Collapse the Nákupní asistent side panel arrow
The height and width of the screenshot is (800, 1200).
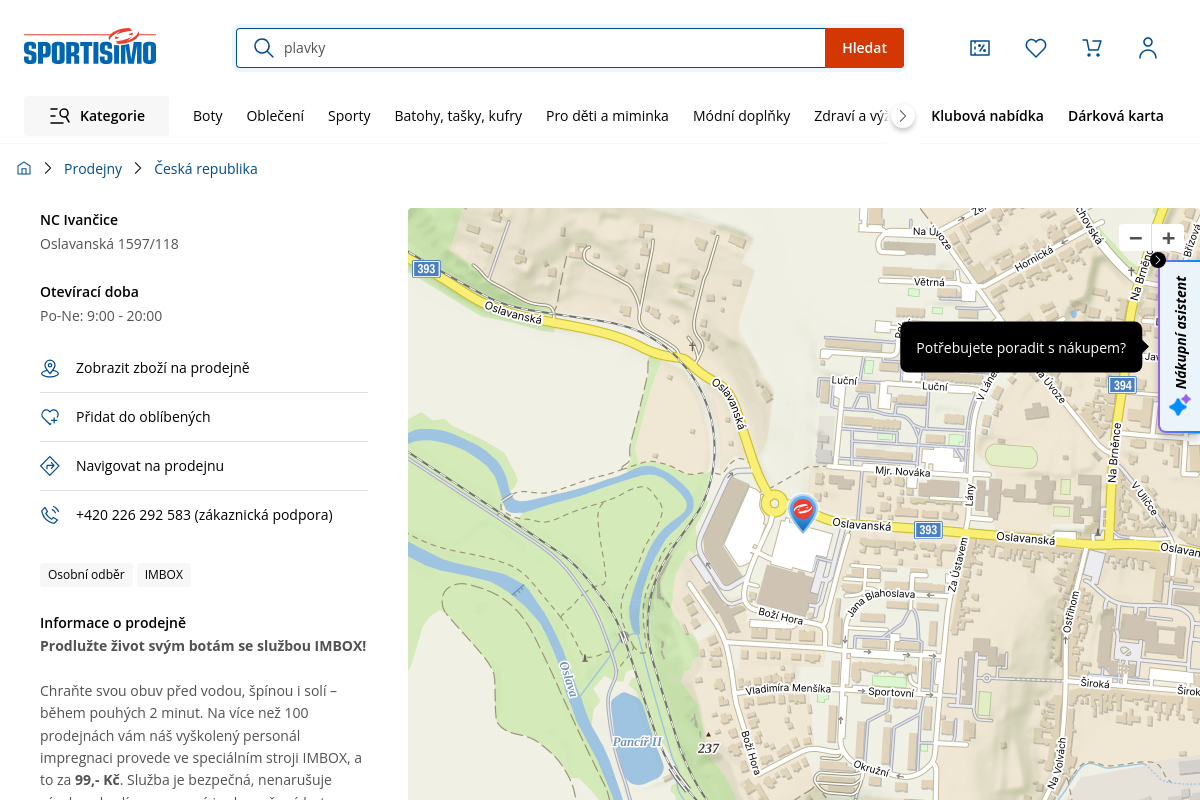pos(1158,260)
